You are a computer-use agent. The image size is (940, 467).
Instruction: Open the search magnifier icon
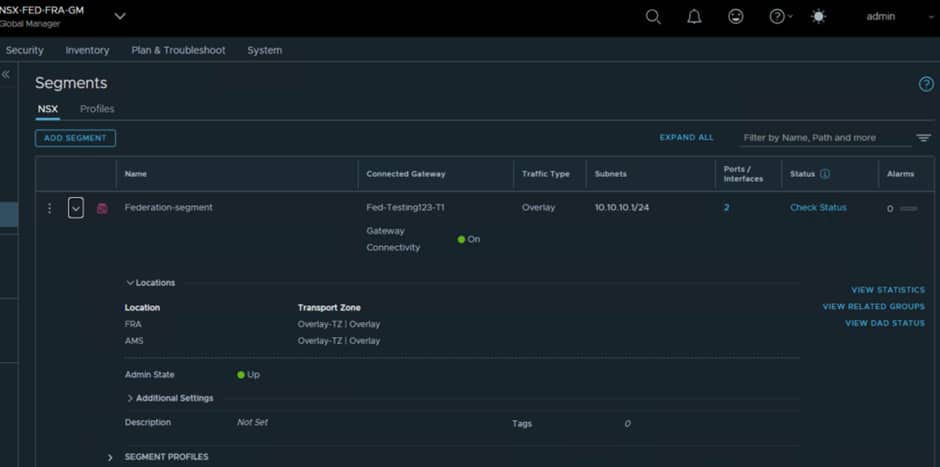point(653,17)
